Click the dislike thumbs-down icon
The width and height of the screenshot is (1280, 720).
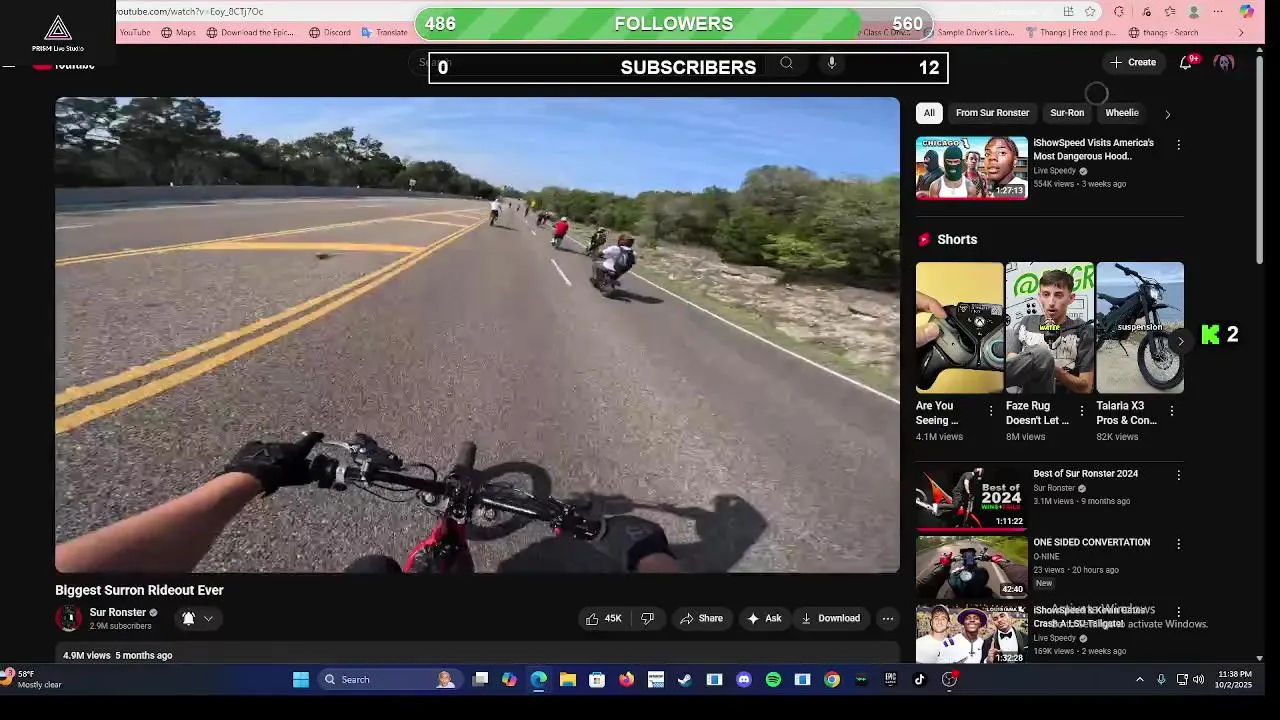click(x=647, y=618)
